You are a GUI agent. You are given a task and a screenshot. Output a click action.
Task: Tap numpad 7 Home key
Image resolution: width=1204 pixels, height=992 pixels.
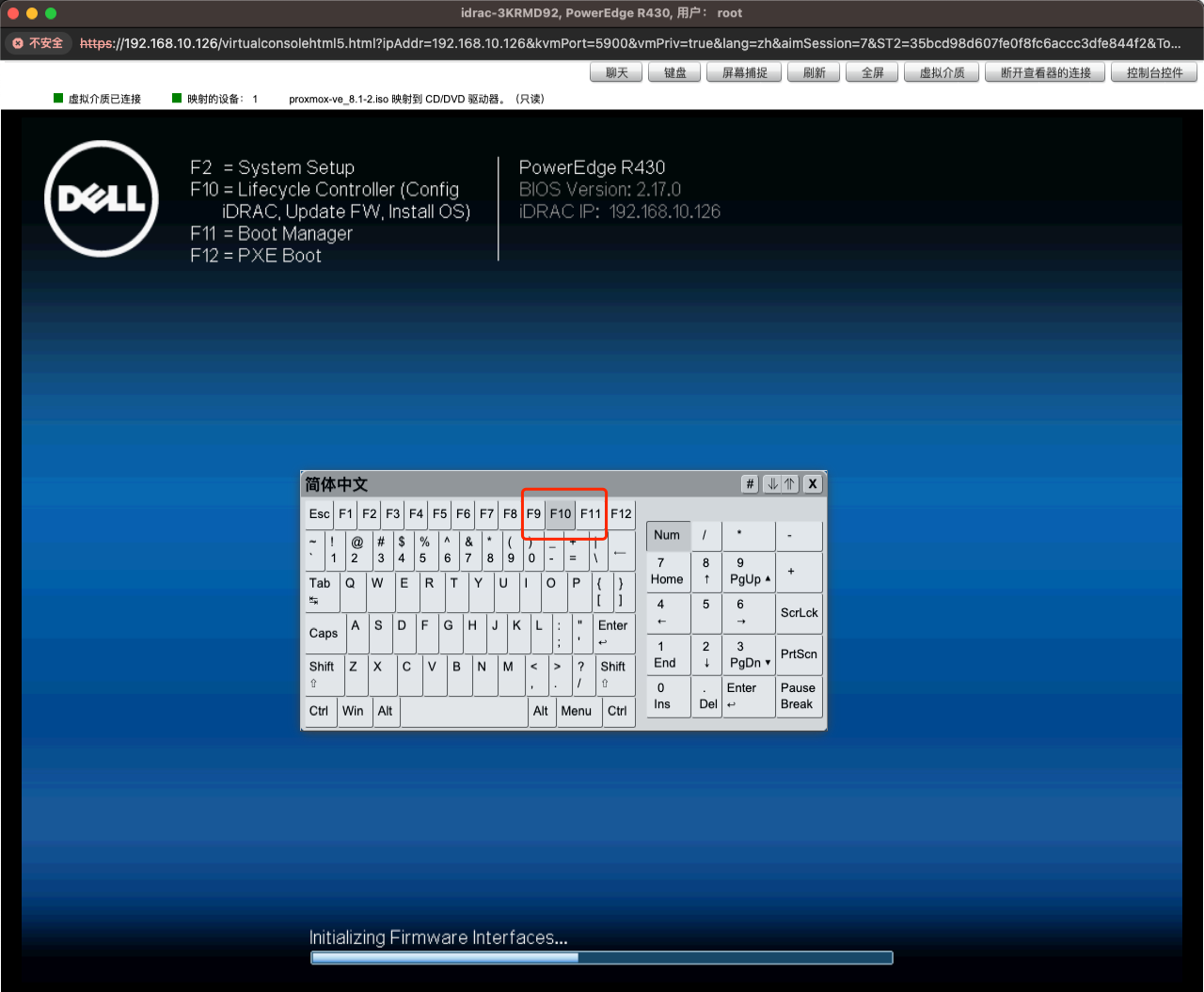point(668,572)
